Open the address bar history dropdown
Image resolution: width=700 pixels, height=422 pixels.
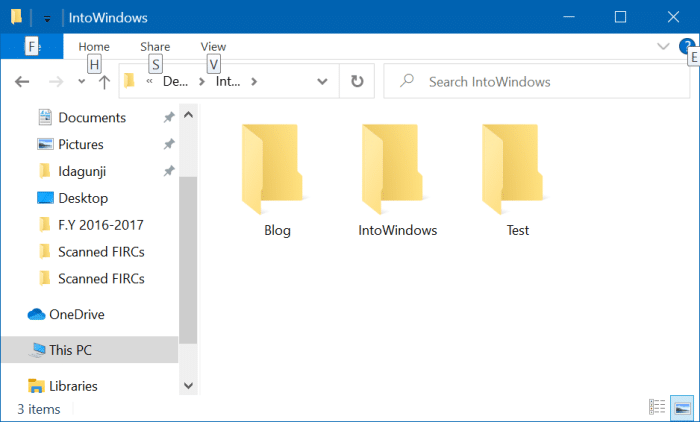(322, 82)
